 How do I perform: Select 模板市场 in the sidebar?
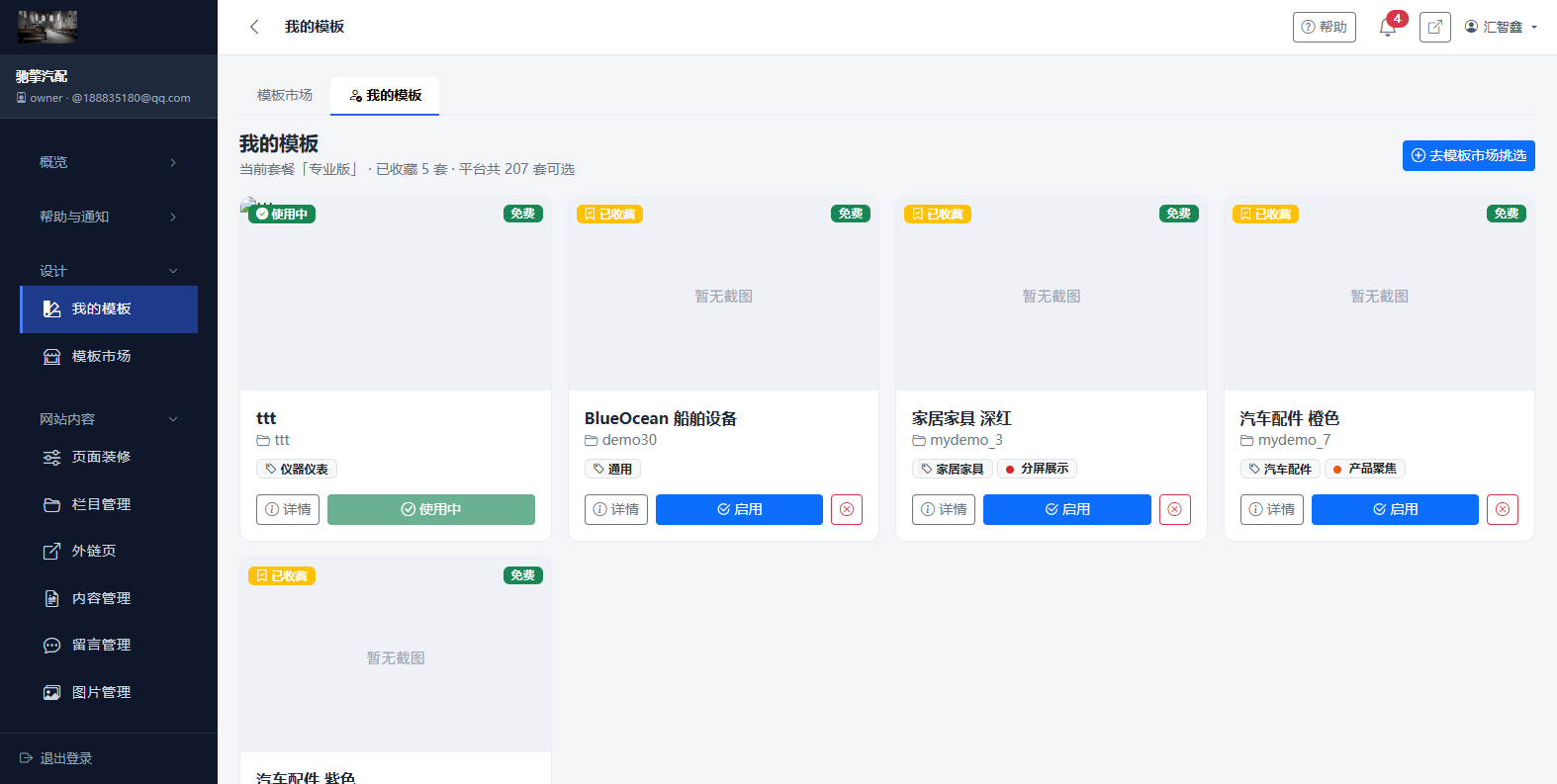pyautogui.click(x=109, y=356)
